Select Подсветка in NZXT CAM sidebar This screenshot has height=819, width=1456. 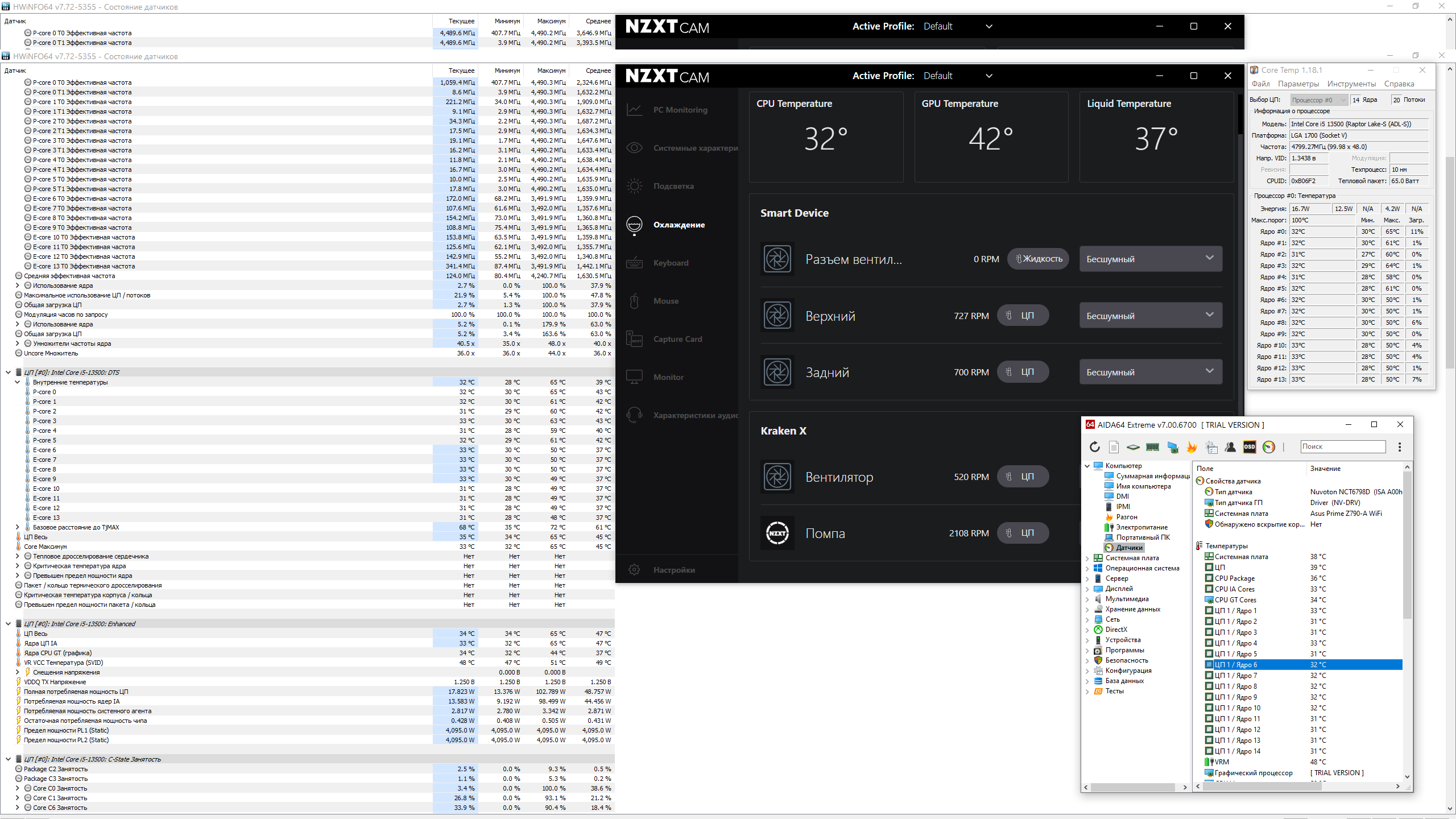point(673,186)
